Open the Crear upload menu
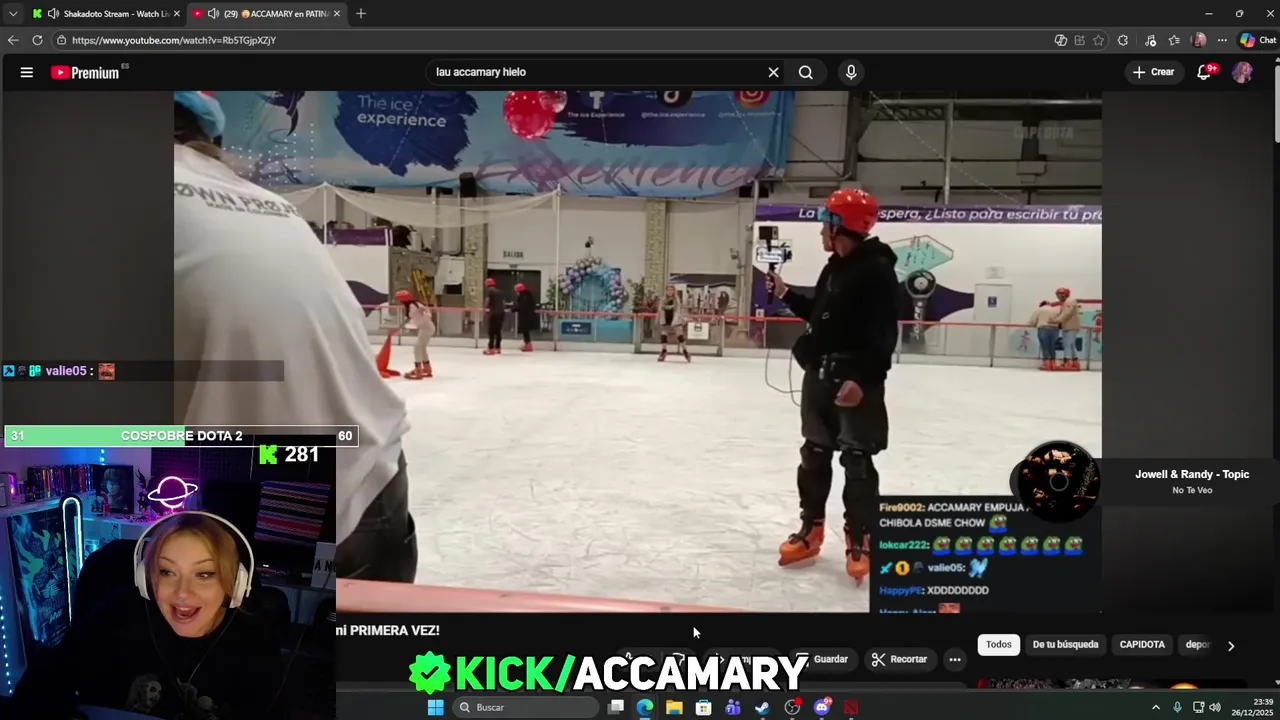The image size is (1280, 720). click(1154, 72)
